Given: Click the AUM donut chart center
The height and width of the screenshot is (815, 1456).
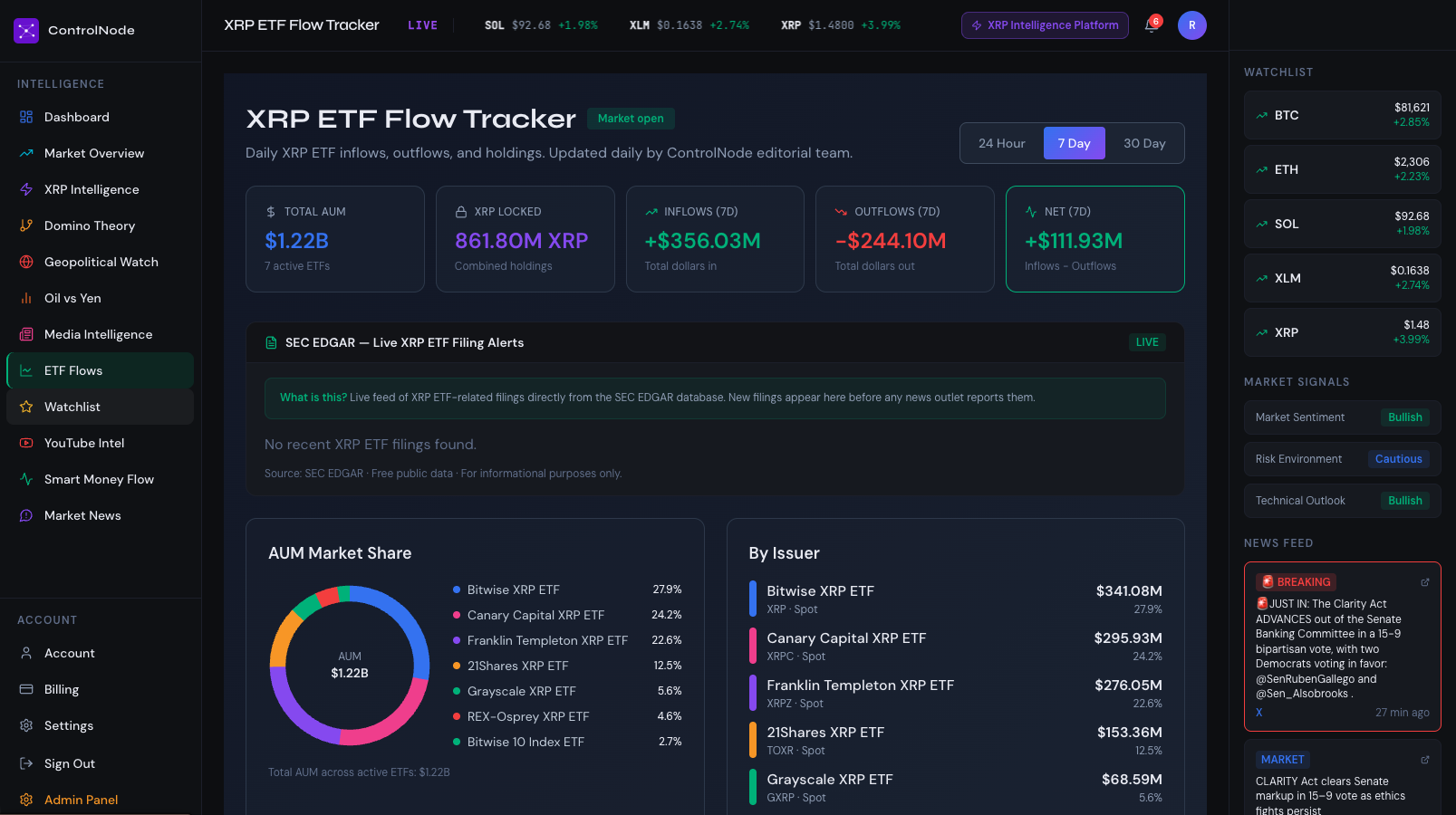Looking at the screenshot, I should point(350,666).
